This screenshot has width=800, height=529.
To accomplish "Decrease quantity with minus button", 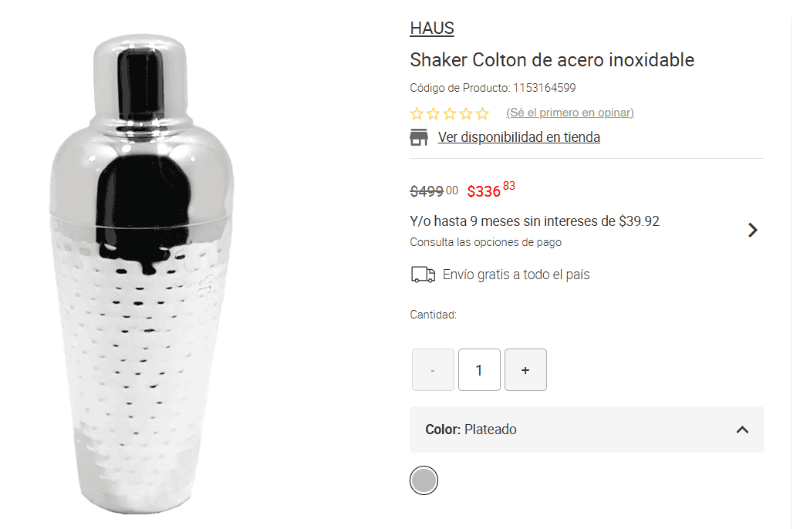I will tap(433, 370).
